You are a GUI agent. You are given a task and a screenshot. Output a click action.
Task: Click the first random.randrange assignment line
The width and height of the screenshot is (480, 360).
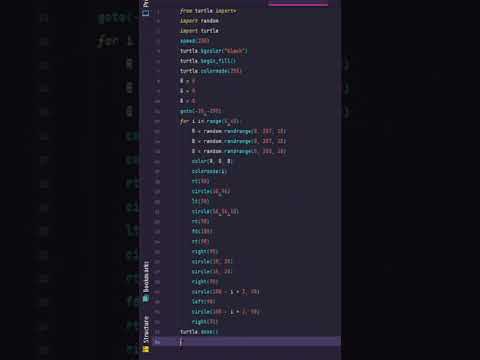239,131
